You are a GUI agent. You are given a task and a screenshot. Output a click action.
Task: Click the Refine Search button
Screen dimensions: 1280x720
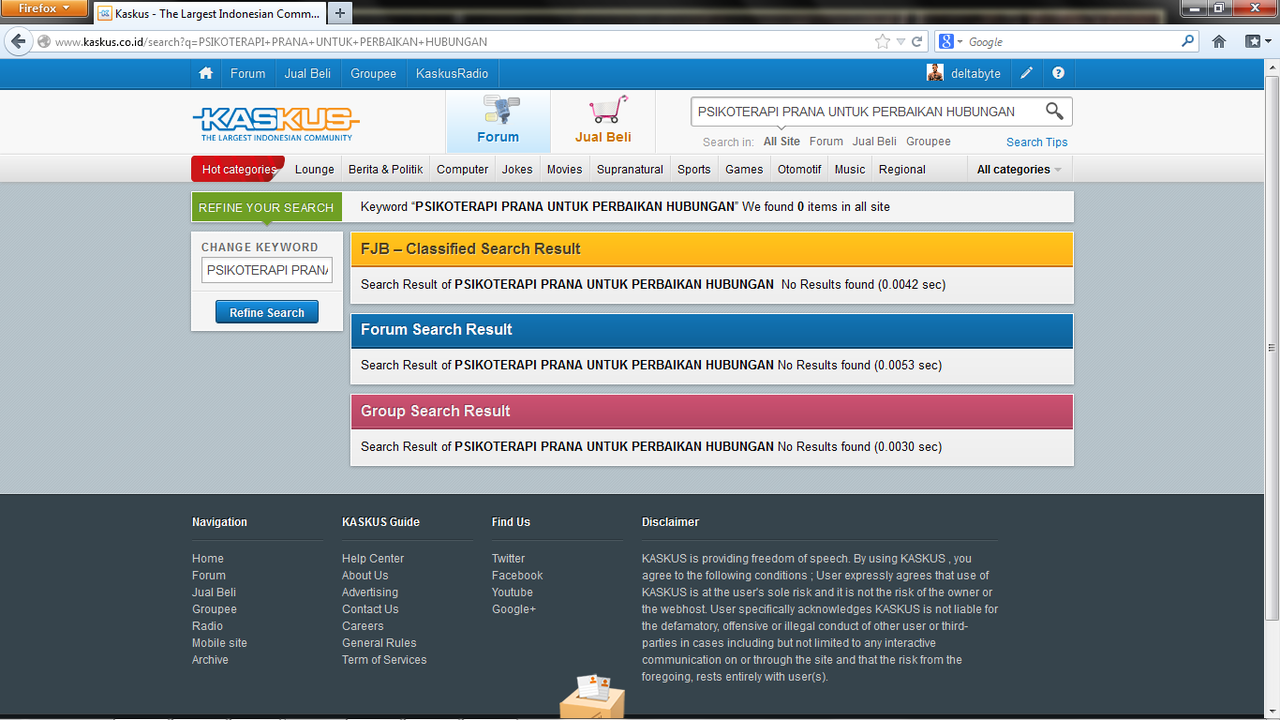point(267,312)
